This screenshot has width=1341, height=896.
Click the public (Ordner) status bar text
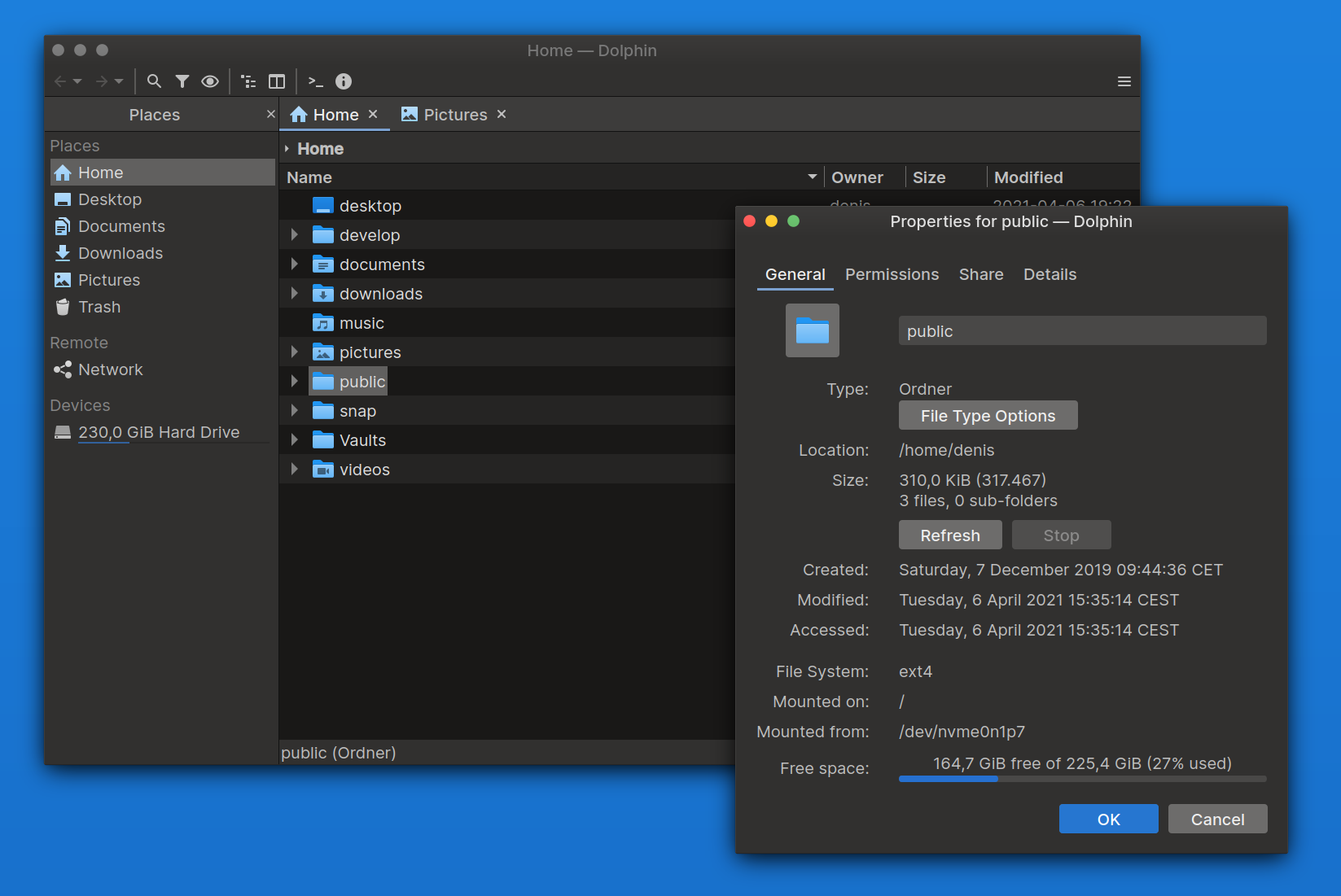[339, 753]
